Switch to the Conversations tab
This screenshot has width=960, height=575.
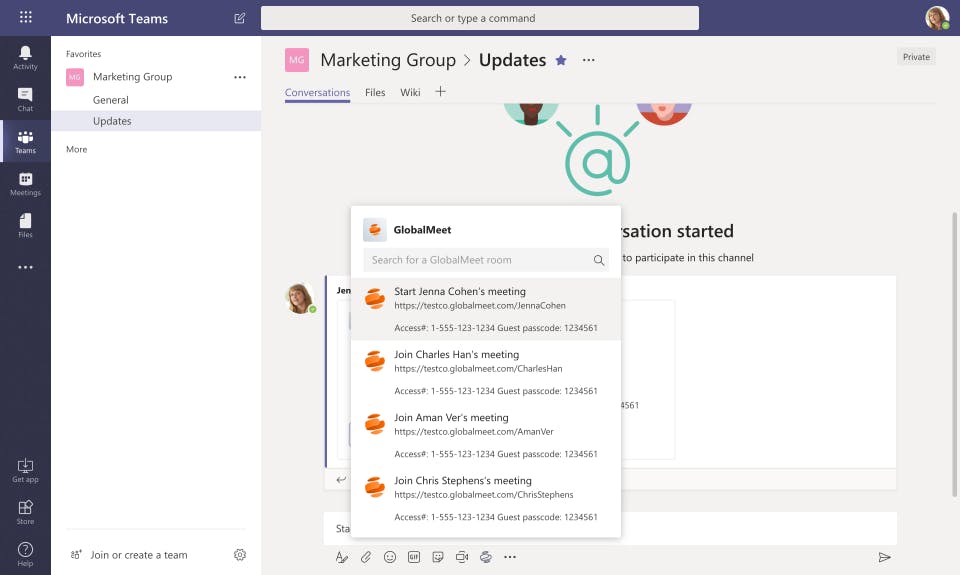[x=317, y=92]
